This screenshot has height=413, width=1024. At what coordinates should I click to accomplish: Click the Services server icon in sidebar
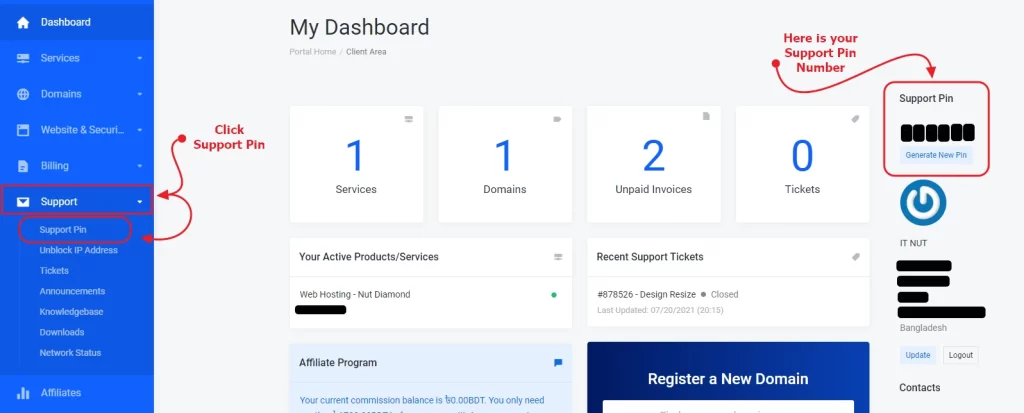[23, 58]
